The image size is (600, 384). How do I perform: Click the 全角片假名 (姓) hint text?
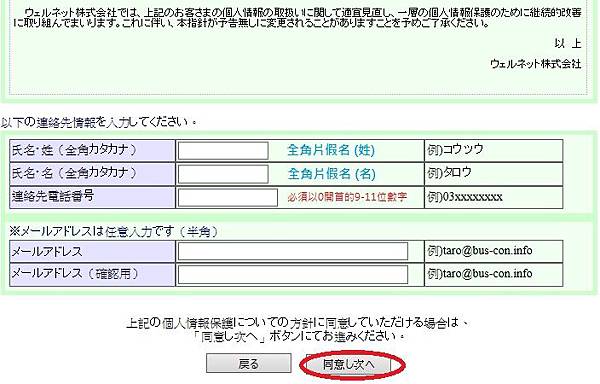click(x=331, y=150)
